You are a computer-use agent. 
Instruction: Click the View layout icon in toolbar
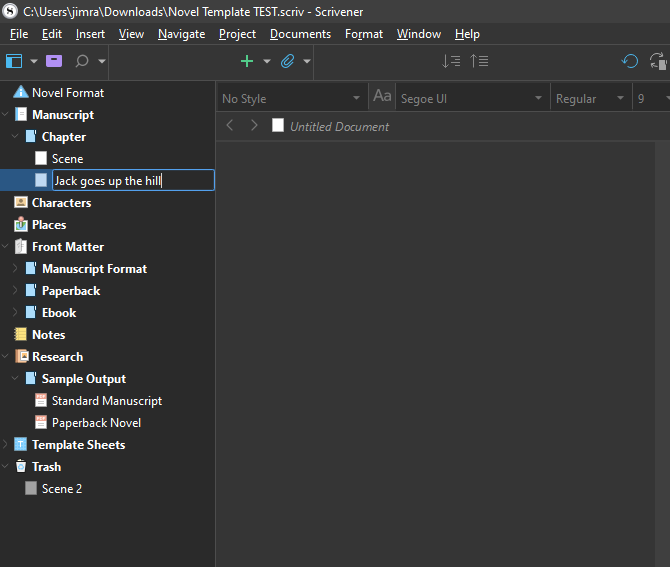[x=14, y=61]
